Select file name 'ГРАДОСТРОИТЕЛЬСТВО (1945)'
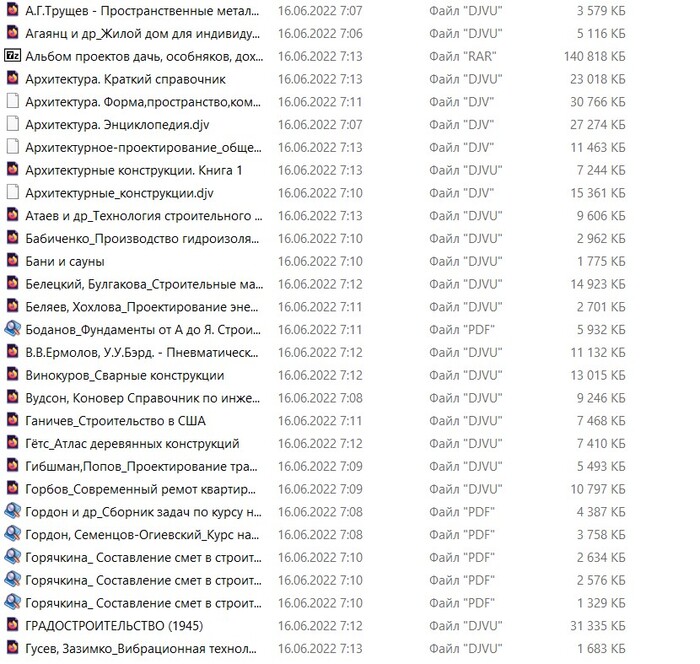 click(x=114, y=626)
